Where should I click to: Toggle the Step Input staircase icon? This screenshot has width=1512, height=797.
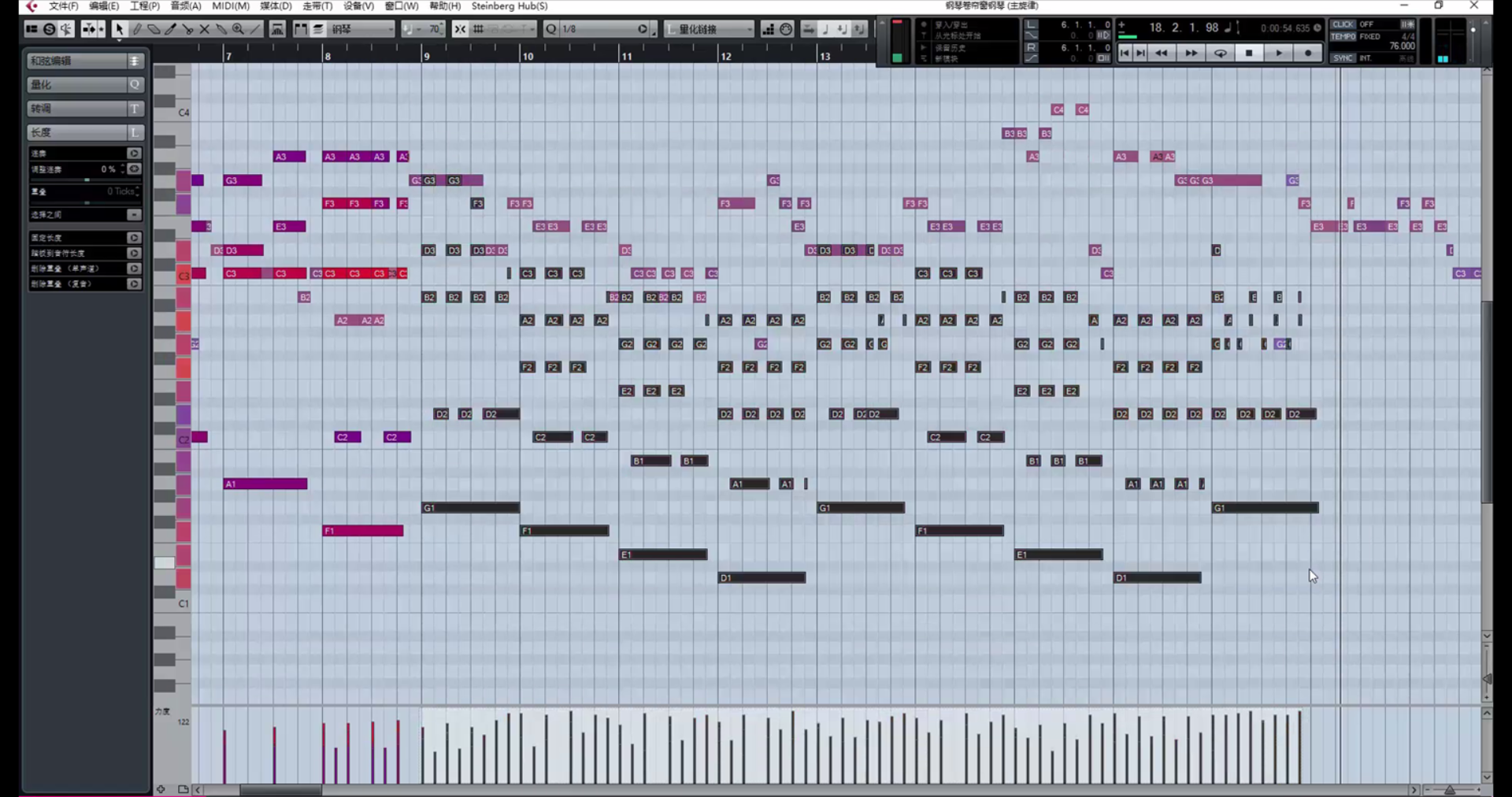768,29
